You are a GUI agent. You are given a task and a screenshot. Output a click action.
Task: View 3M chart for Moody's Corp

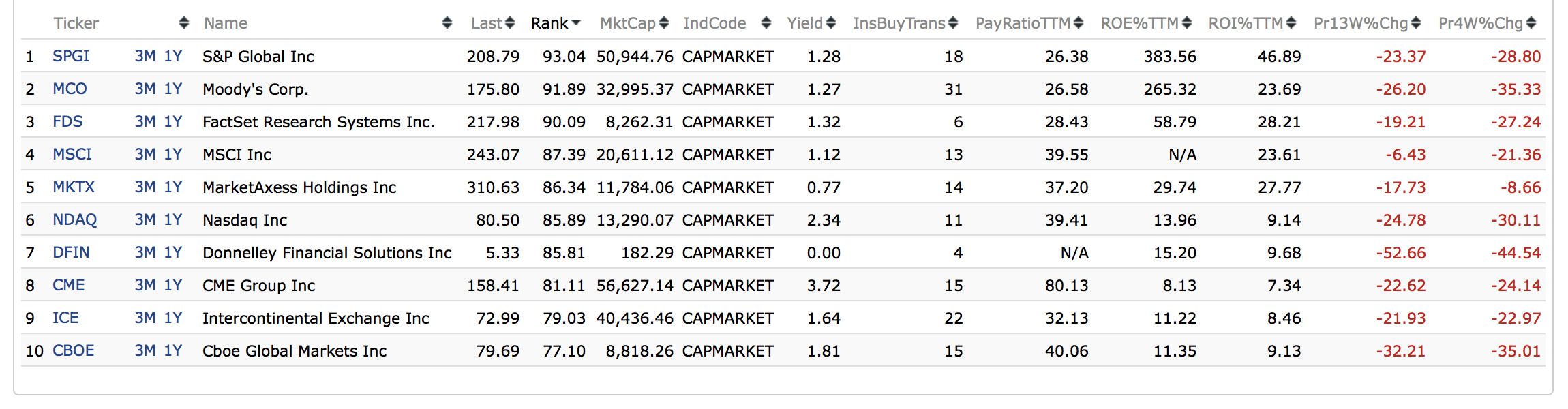(x=145, y=89)
